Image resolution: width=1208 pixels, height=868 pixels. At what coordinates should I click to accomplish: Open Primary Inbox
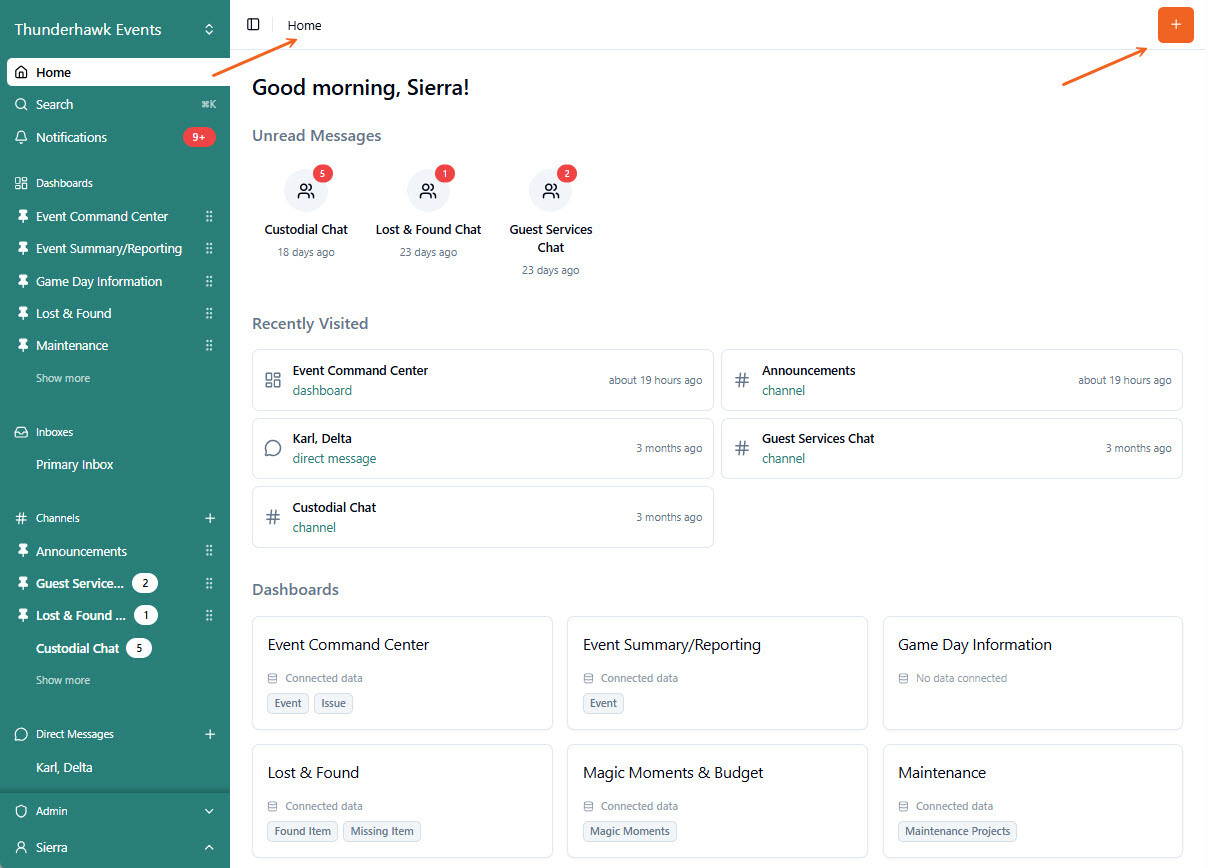pyautogui.click(x=75, y=464)
